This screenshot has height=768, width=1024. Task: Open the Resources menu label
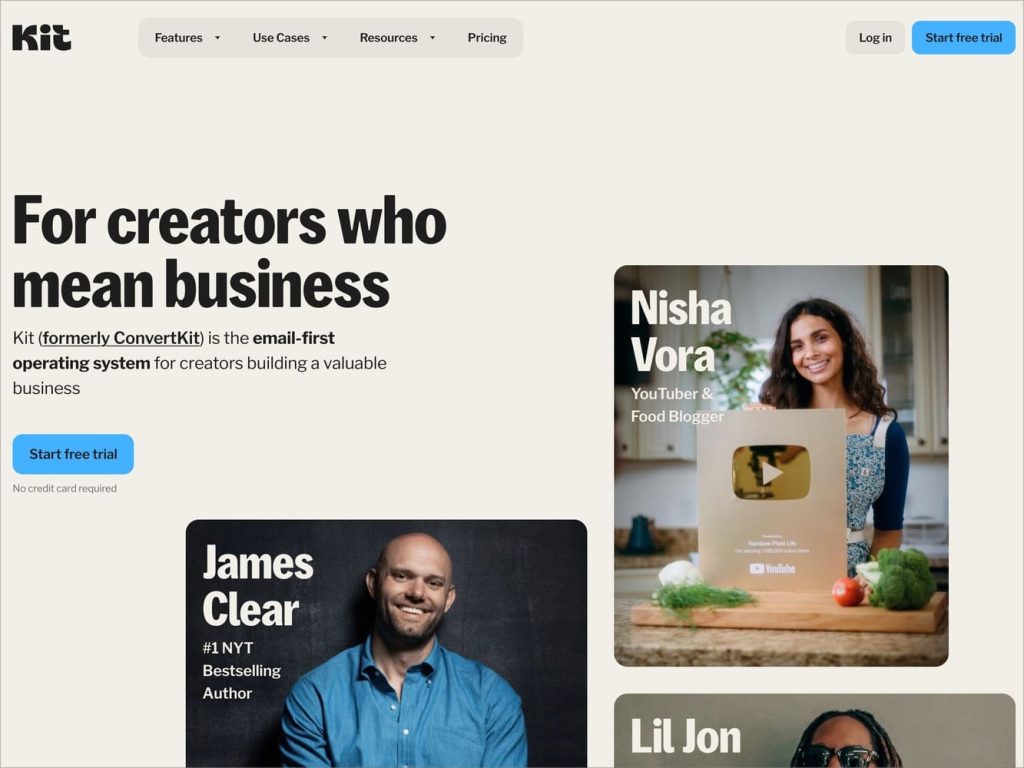[389, 38]
